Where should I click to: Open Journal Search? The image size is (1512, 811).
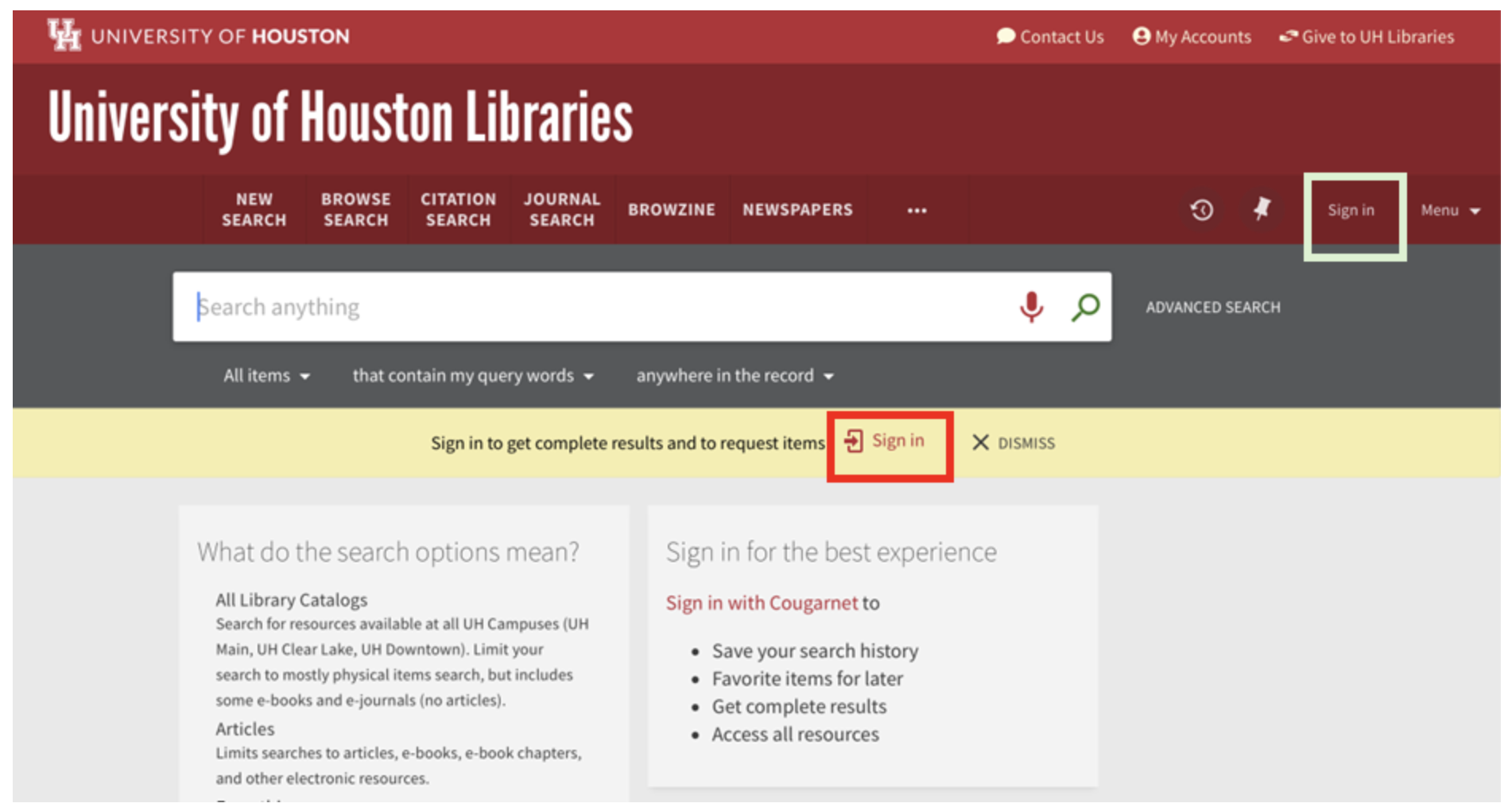562,210
